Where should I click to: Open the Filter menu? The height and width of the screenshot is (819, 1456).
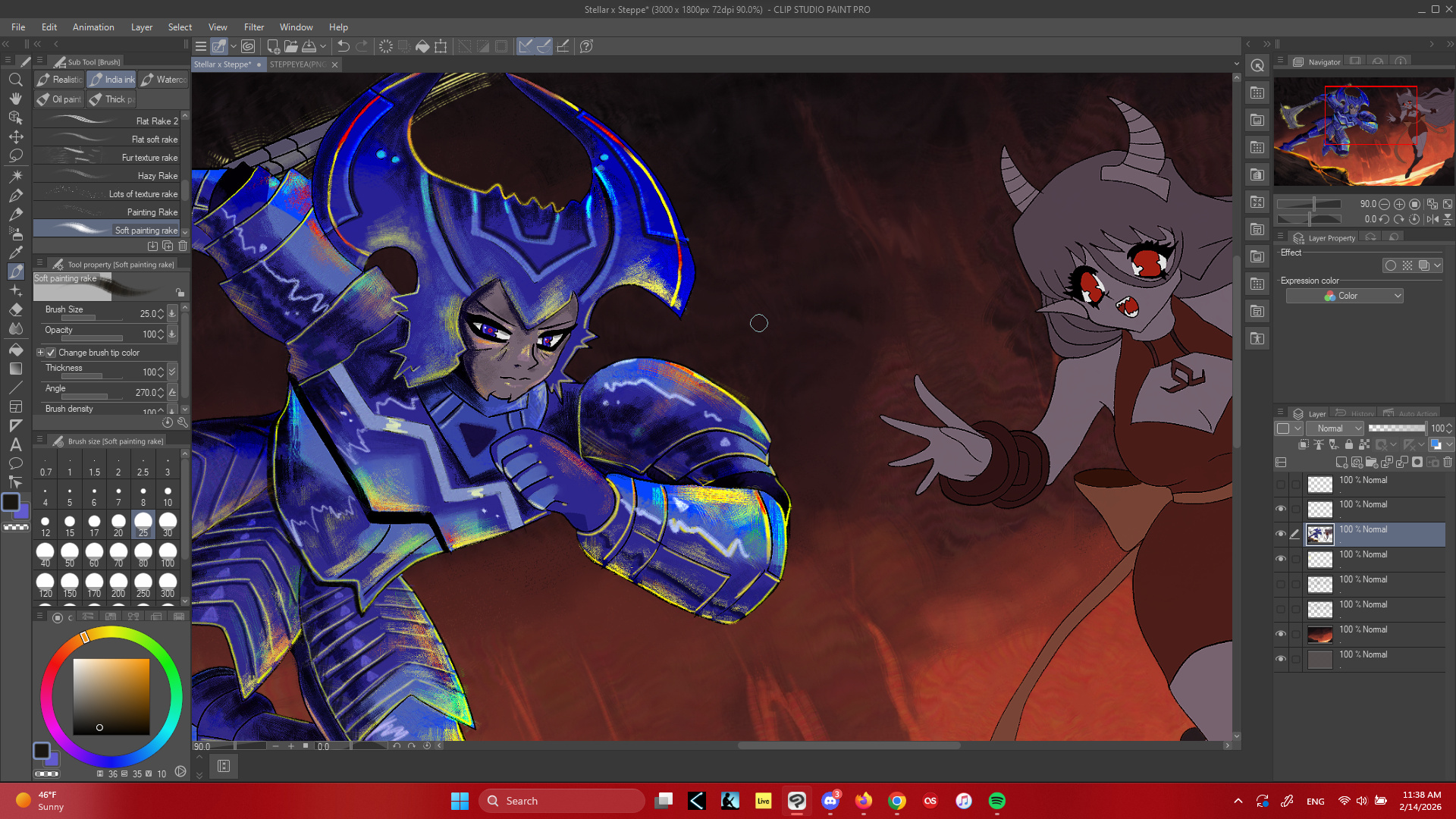point(253,27)
